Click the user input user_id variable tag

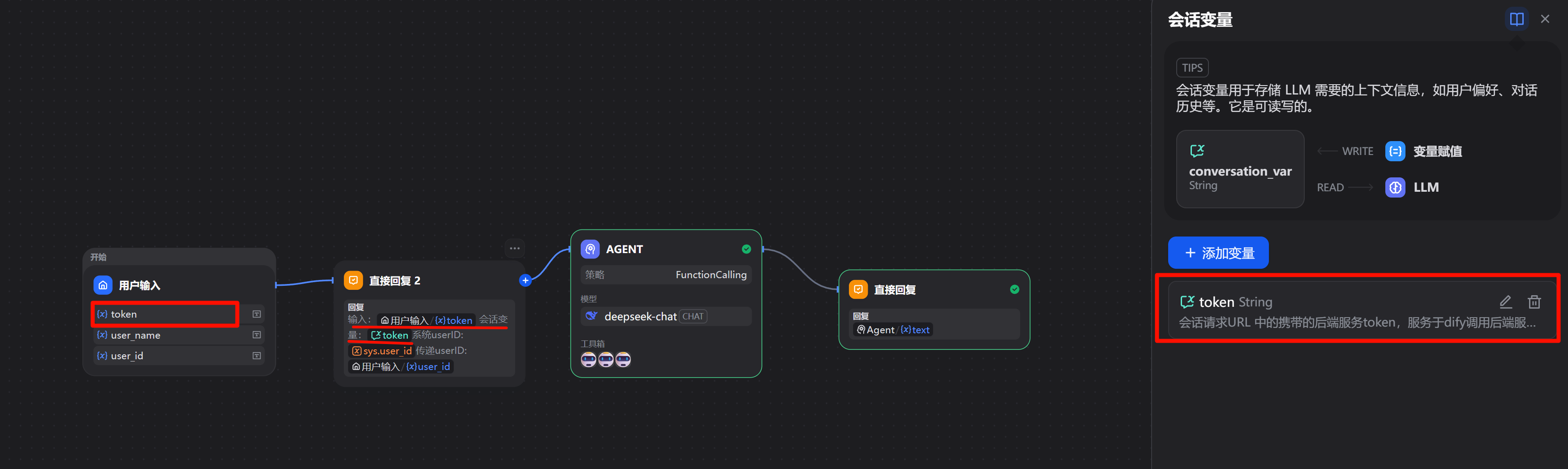(x=401, y=367)
